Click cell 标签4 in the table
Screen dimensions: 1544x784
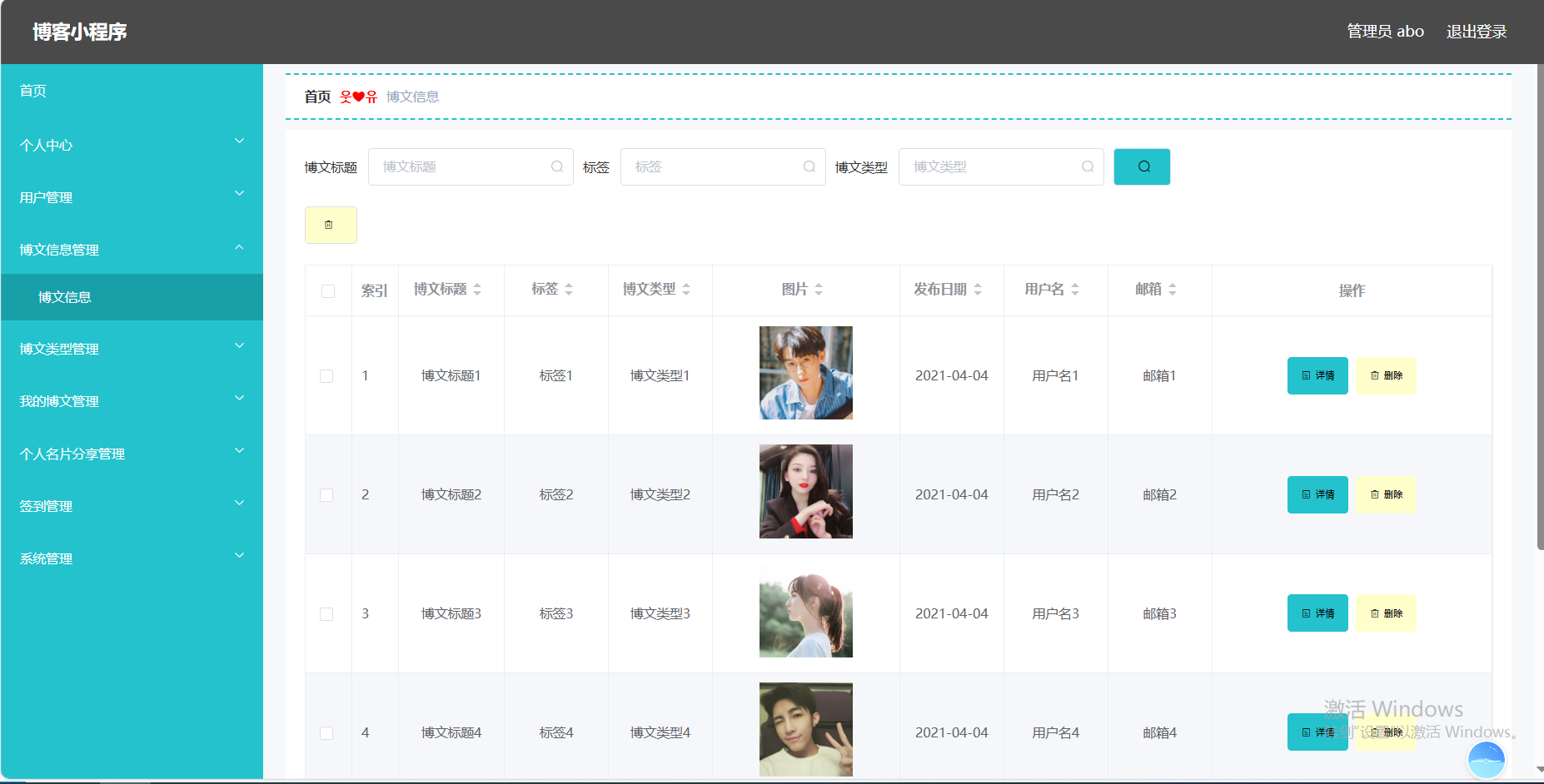point(555,733)
